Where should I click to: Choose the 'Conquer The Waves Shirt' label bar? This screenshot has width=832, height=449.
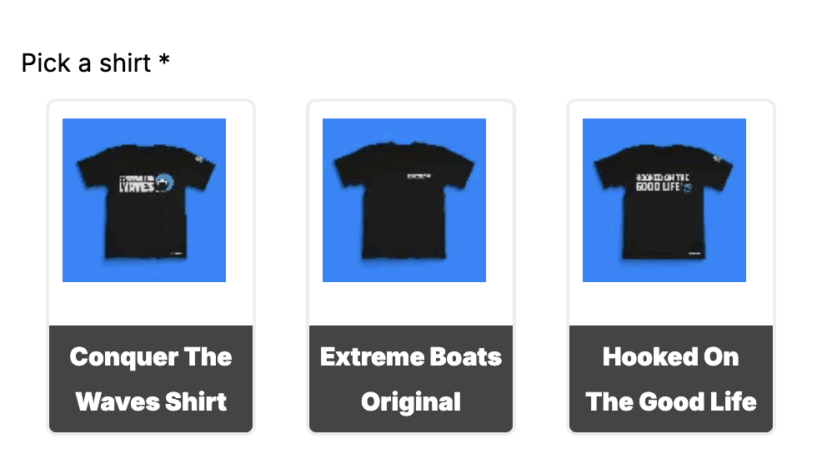tap(151, 379)
